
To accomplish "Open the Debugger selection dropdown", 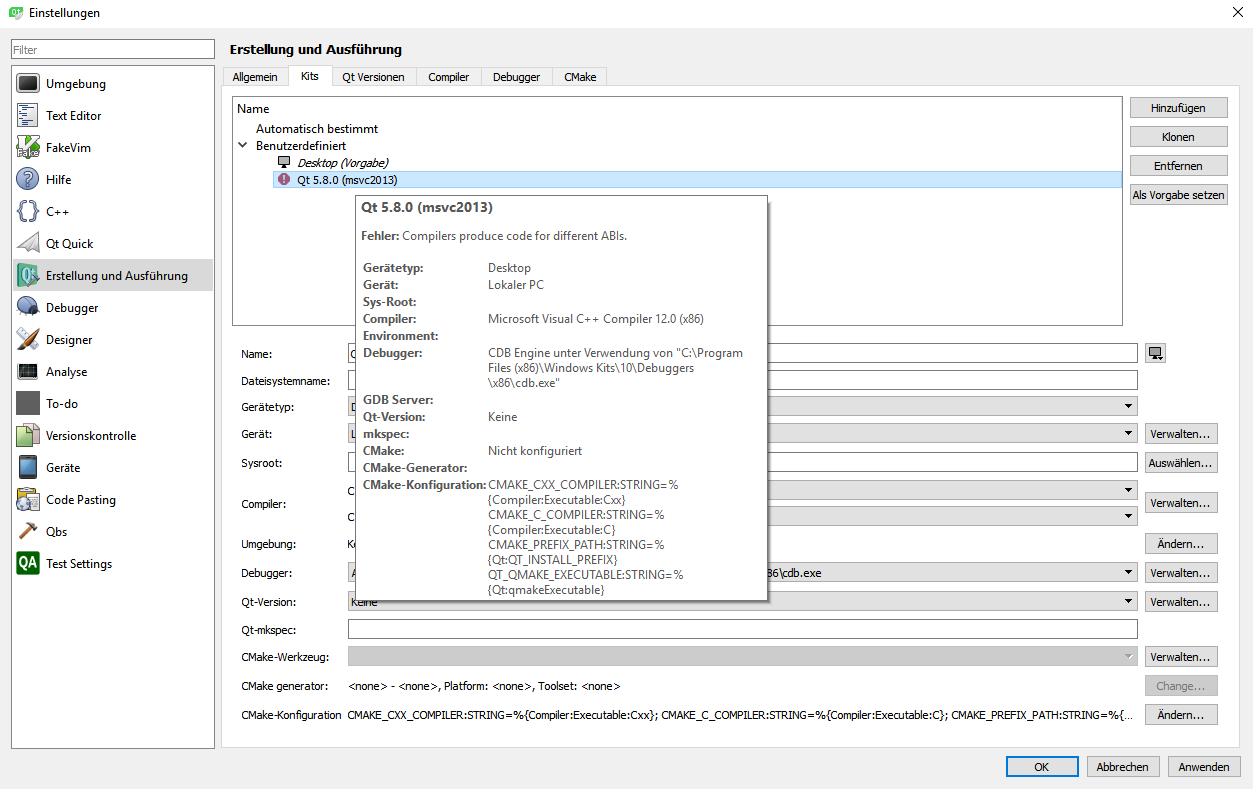I will [1128, 573].
